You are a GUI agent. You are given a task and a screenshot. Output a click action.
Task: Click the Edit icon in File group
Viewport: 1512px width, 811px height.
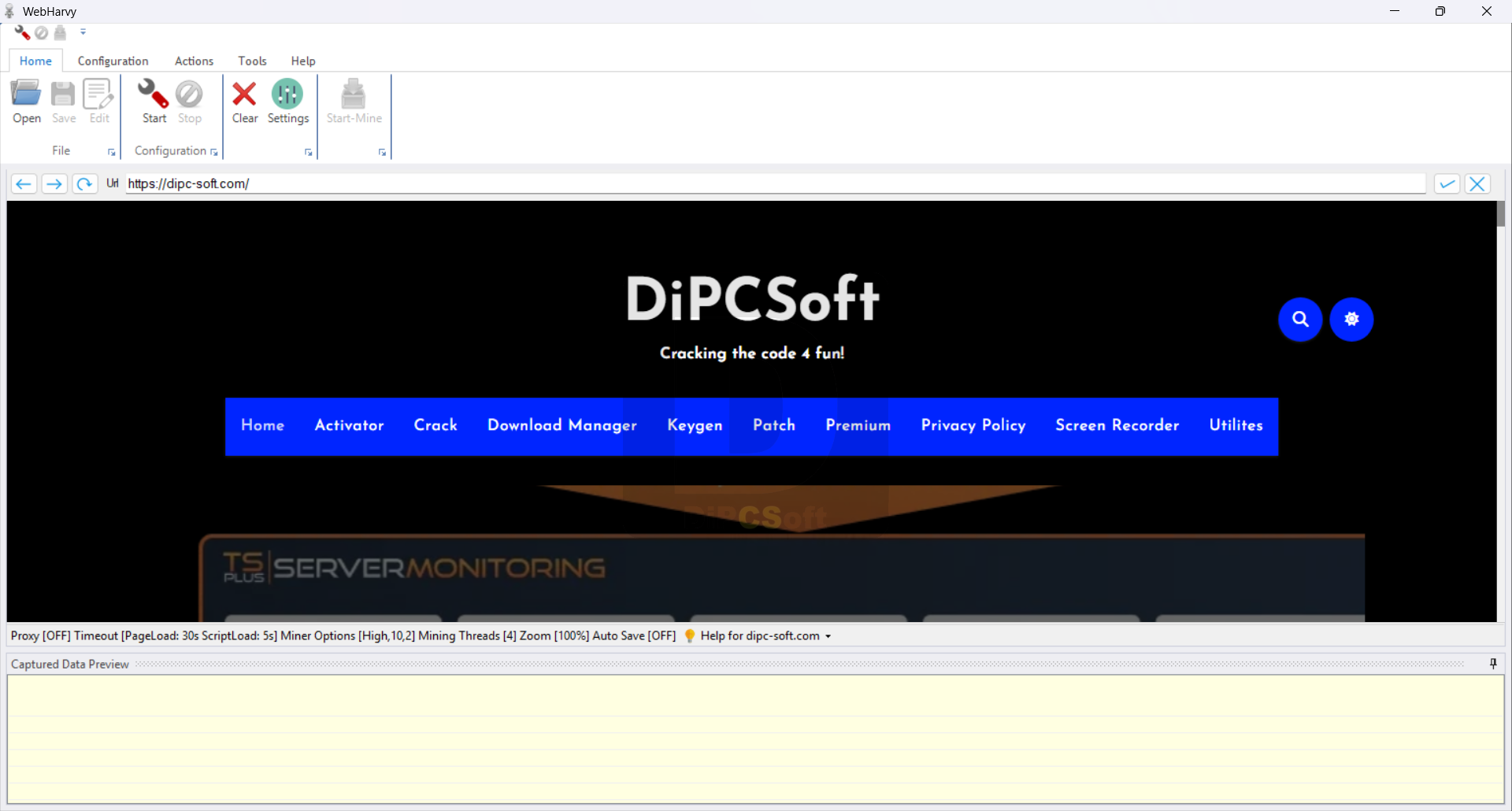click(98, 102)
